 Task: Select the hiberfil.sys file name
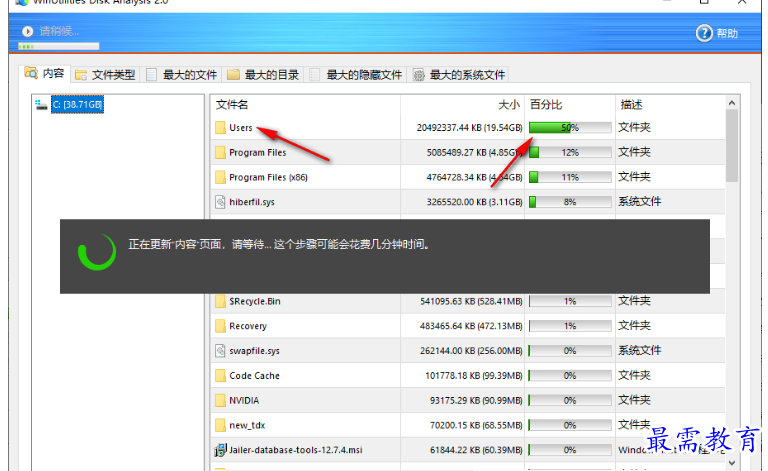[x=252, y=202]
